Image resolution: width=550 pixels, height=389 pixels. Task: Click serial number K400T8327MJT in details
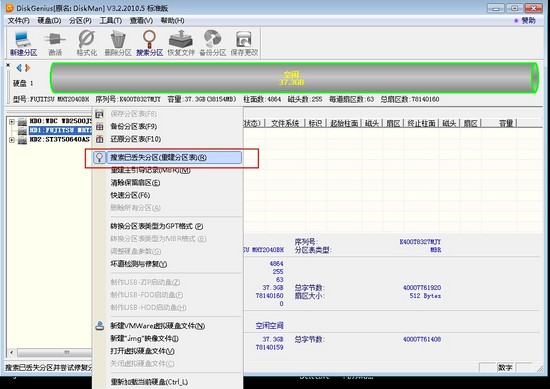click(x=420, y=242)
